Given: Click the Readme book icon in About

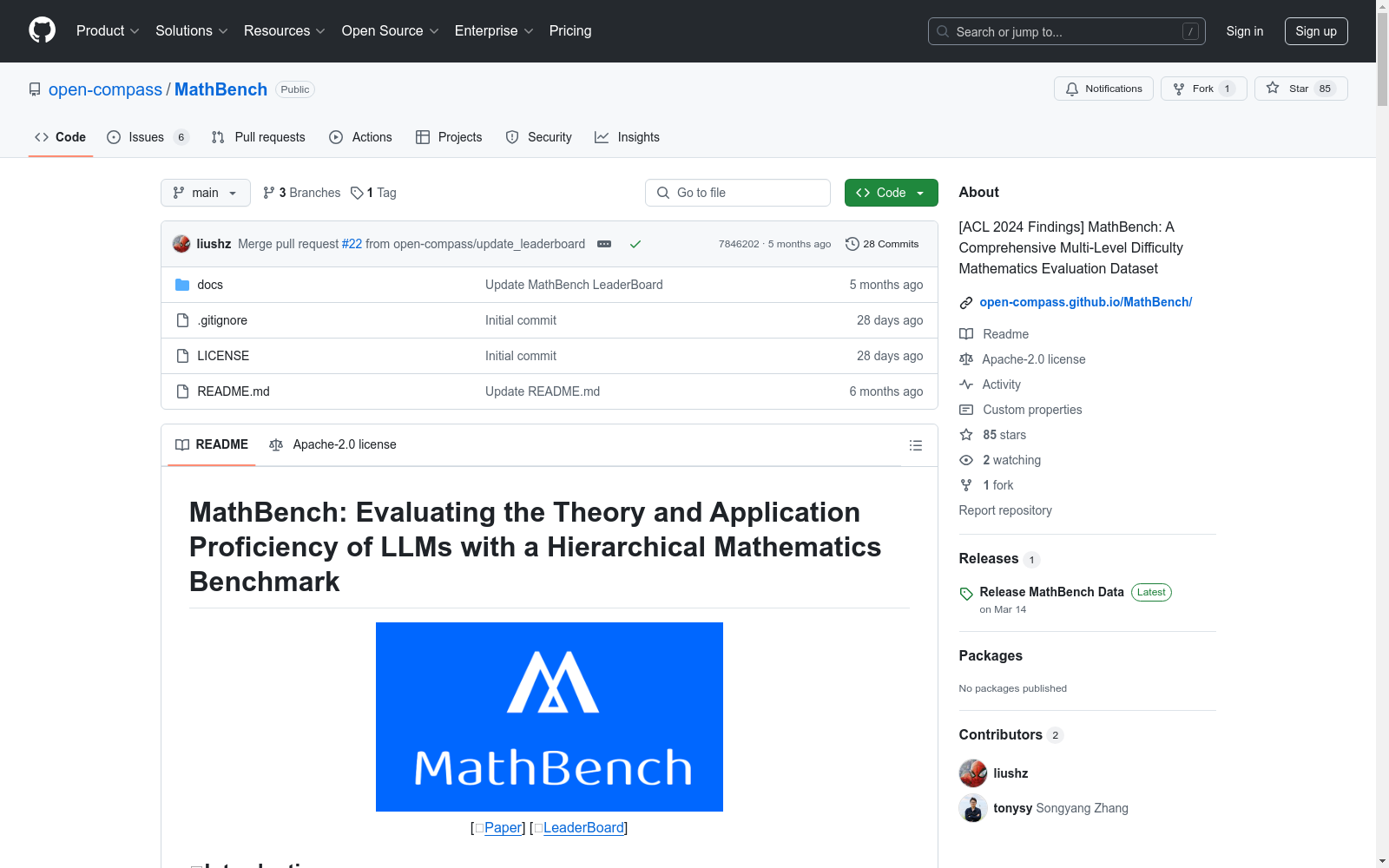Looking at the screenshot, I should (965, 333).
